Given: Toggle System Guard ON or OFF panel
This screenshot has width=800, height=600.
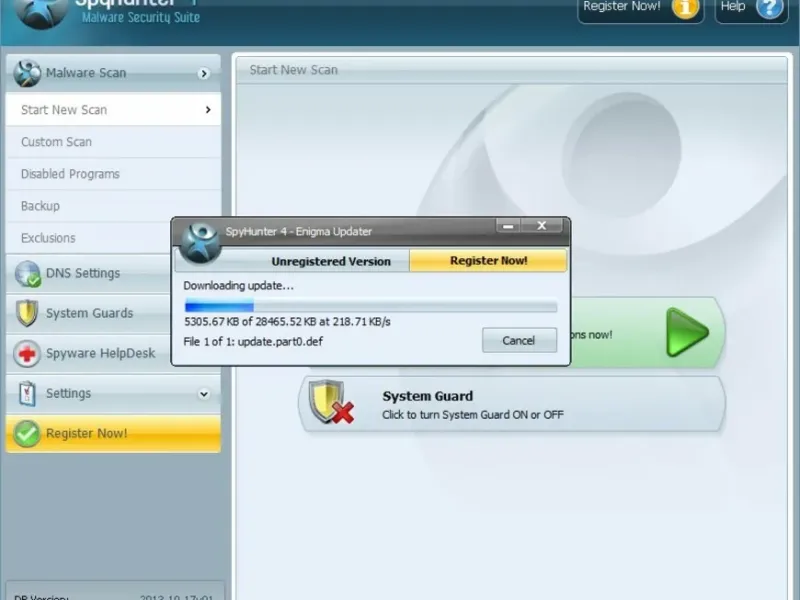Looking at the screenshot, I should point(512,404).
